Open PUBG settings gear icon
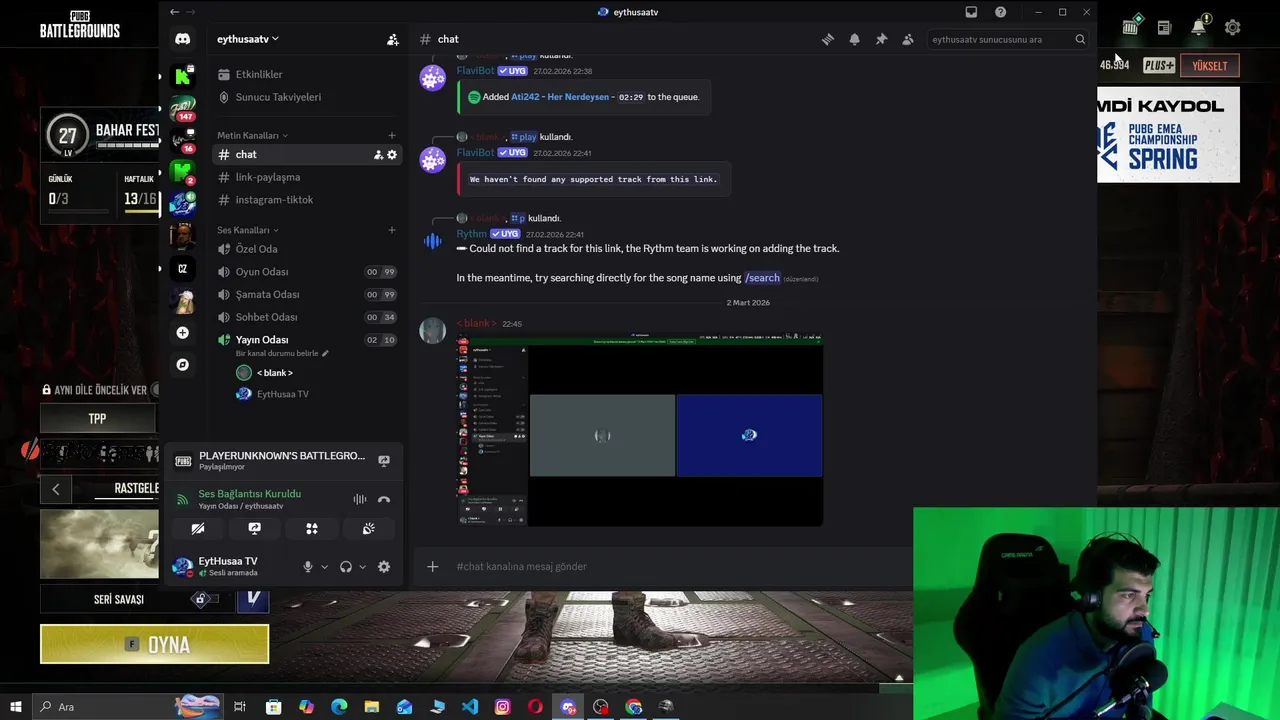This screenshot has height=720, width=1280. point(1233,28)
